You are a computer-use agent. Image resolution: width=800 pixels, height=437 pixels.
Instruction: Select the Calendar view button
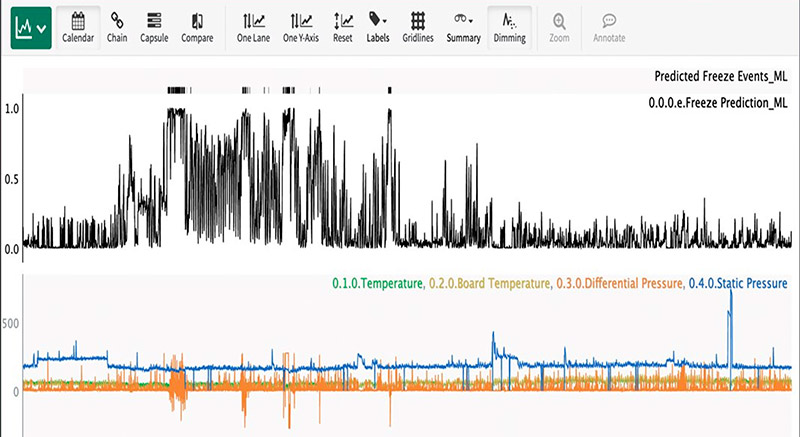point(77,27)
